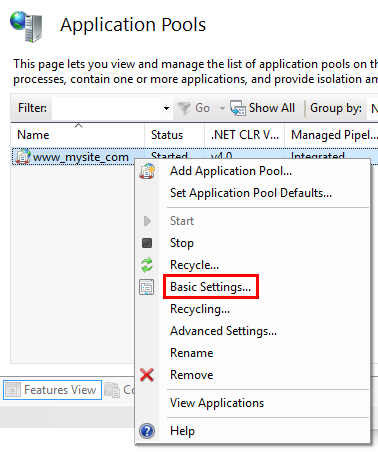378x452 pixels.
Task: Select Rename in the context menu
Action: point(192,353)
